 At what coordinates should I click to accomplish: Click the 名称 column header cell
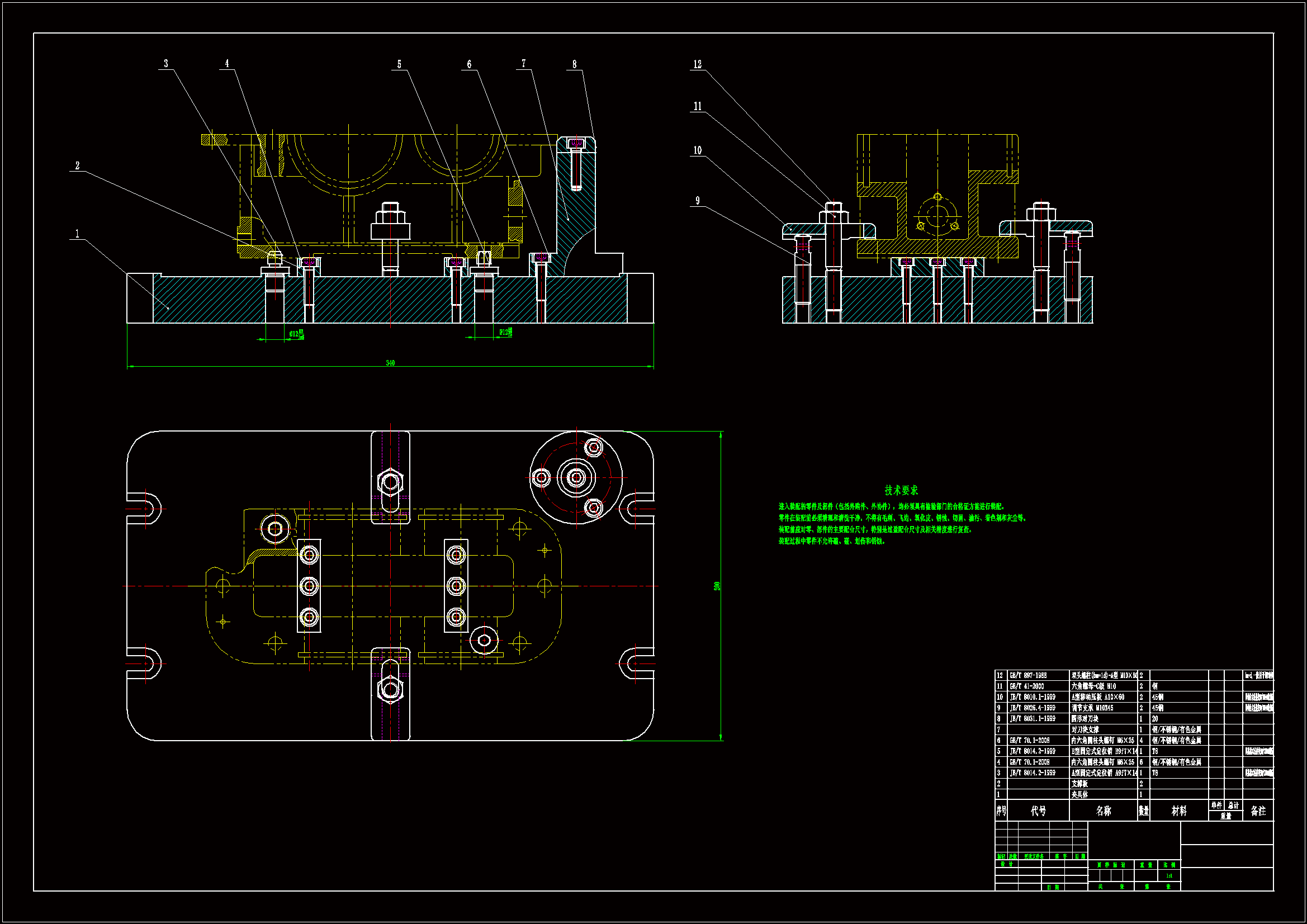tap(1103, 811)
